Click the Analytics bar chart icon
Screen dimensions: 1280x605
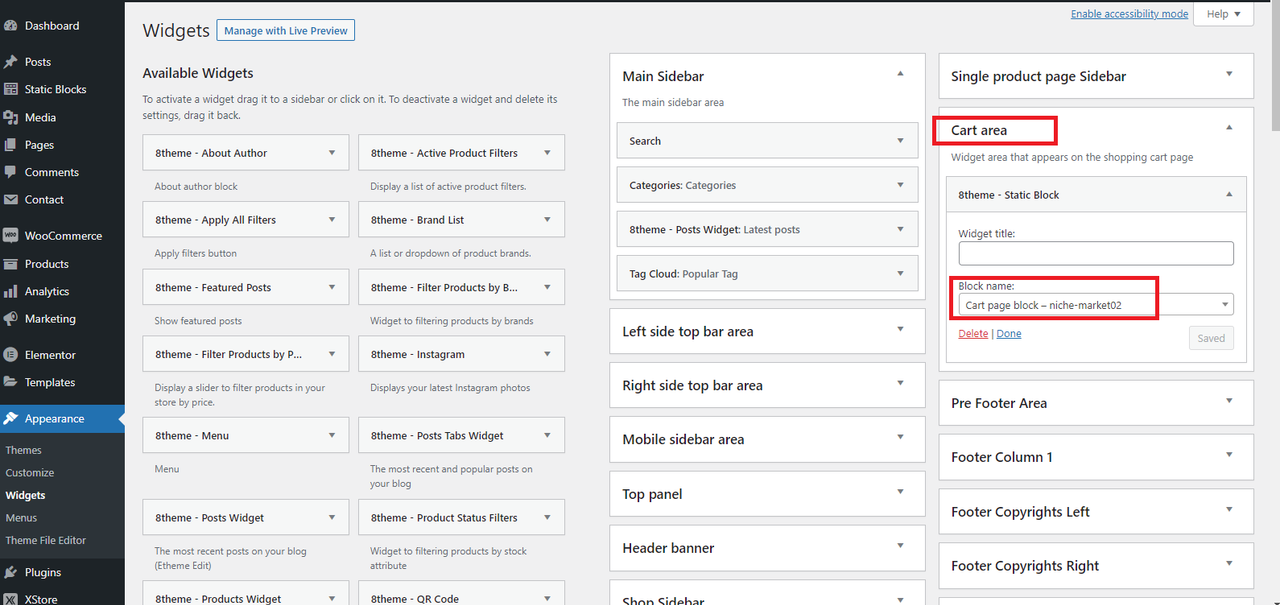tap(10, 291)
